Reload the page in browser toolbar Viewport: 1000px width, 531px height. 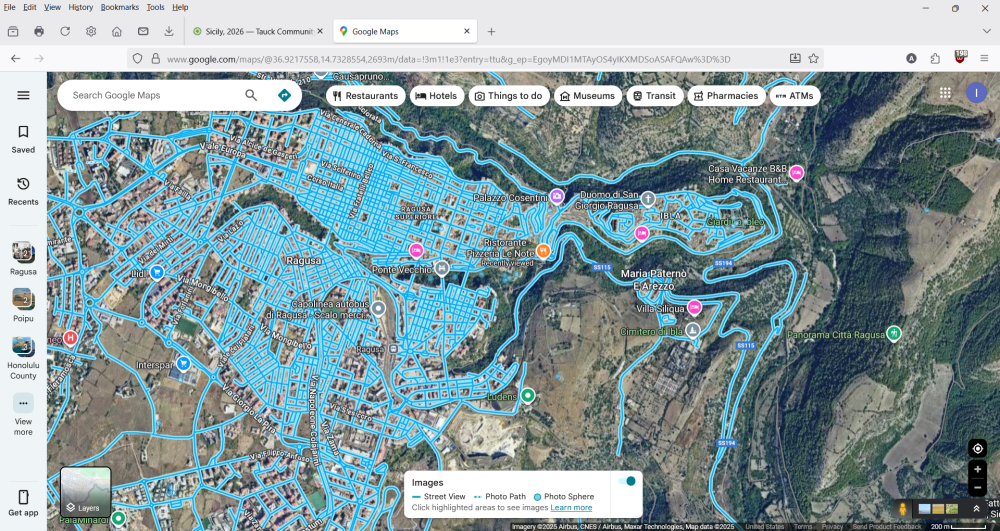(65, 31)
